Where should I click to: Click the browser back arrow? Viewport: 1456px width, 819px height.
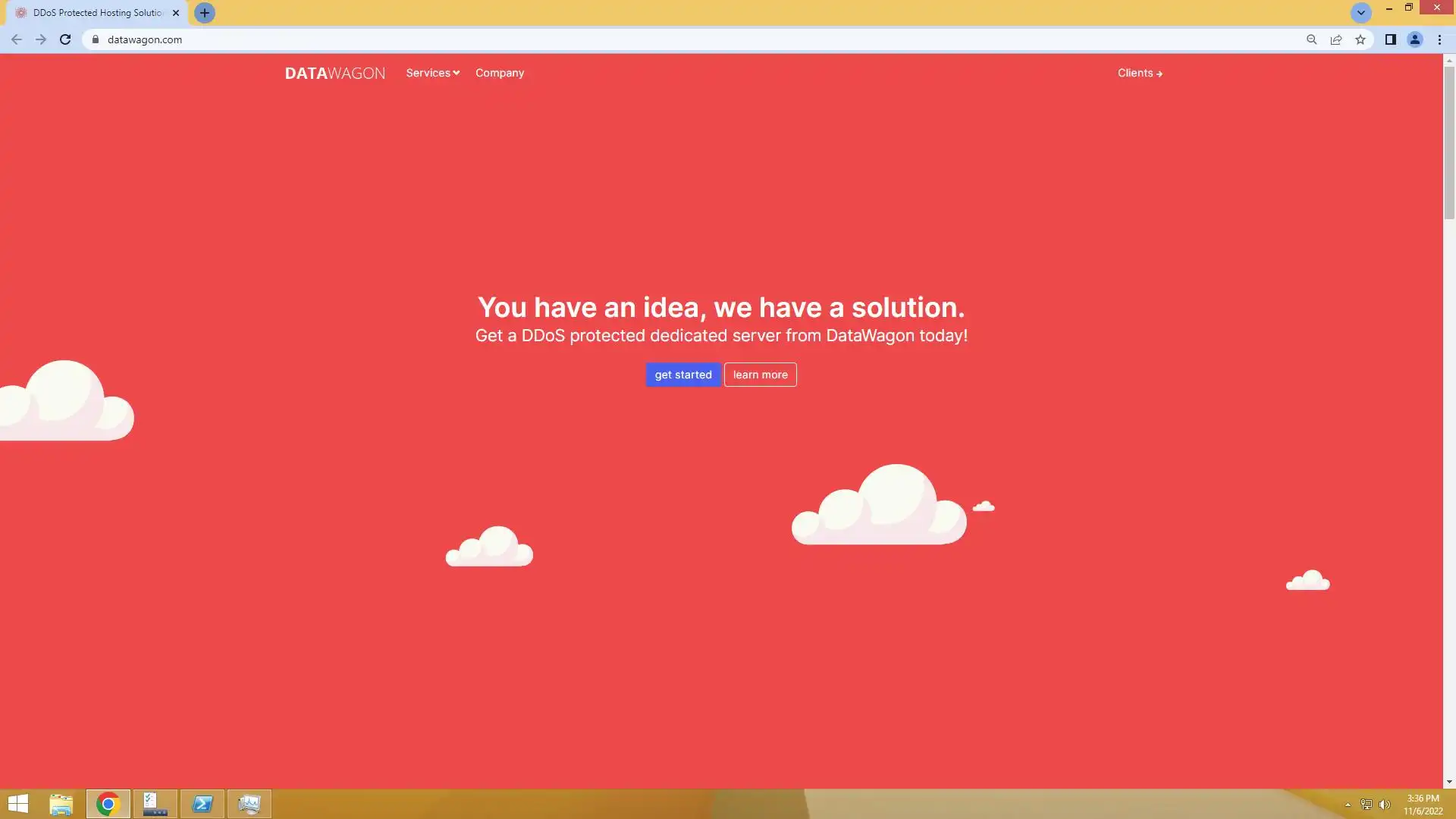coord(17,39)
